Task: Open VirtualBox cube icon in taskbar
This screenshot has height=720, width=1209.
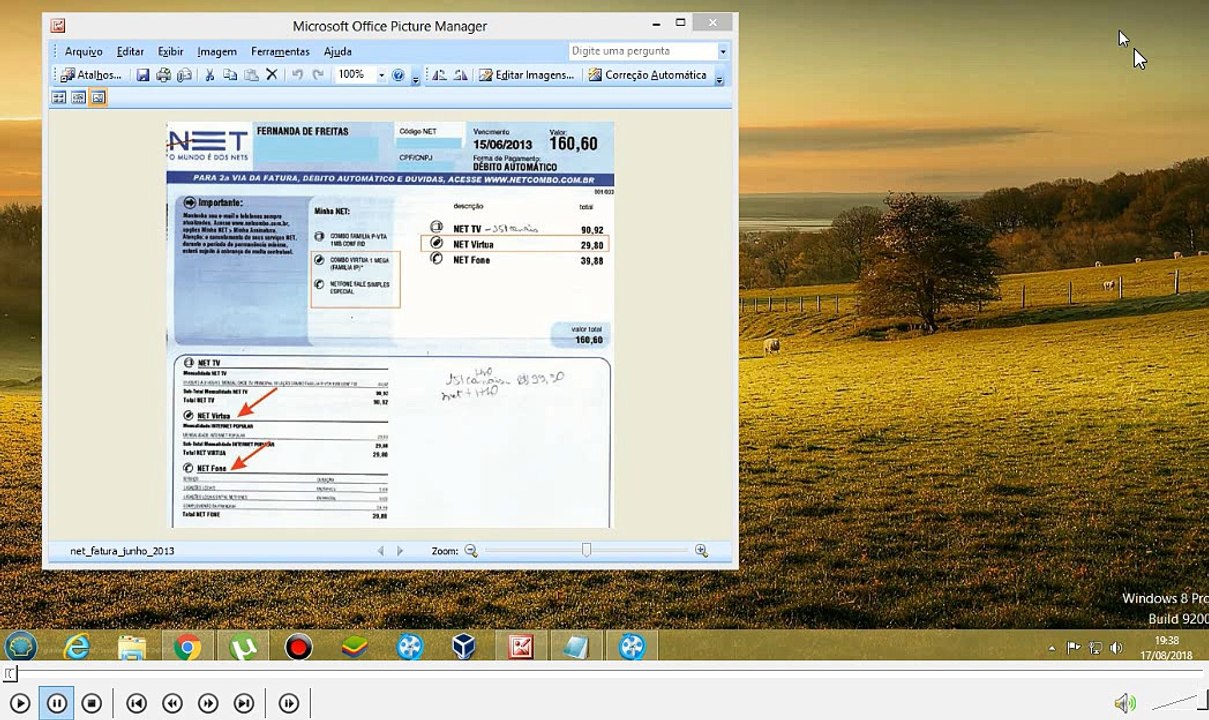Action: [464, 648]
